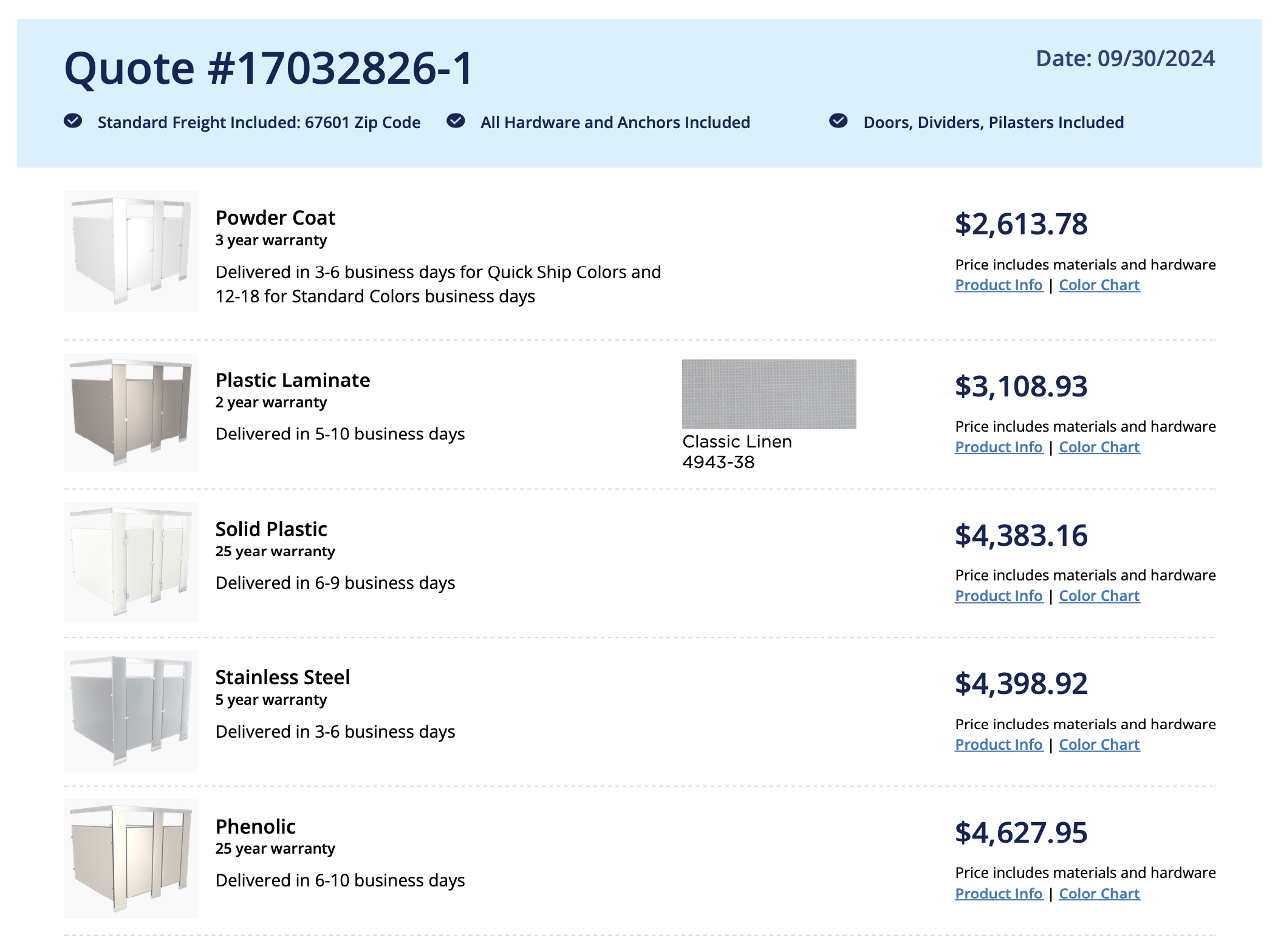
Task: Open Product Info for Phenolic
Action: (999, 894)
